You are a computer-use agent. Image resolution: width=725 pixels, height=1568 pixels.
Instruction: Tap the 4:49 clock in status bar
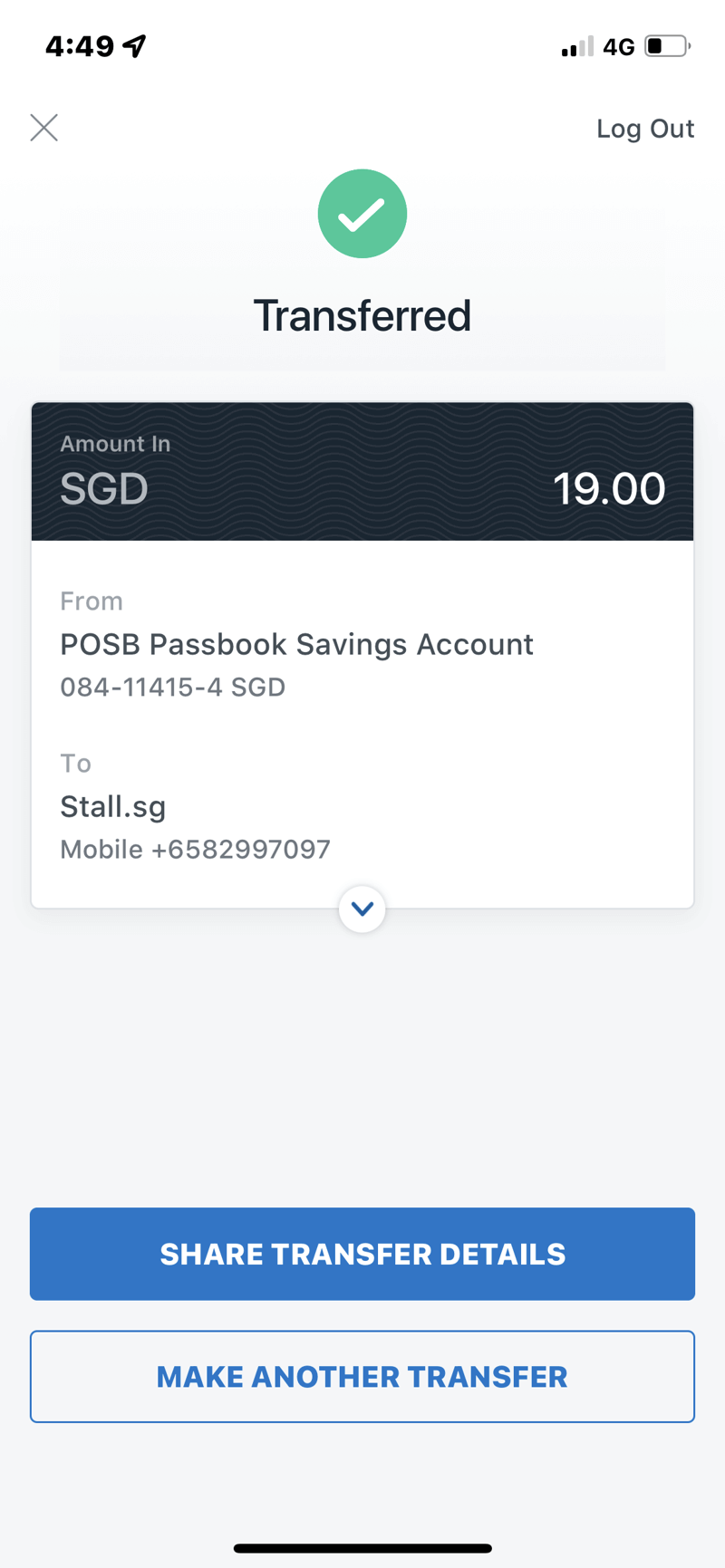click(x=80, y=46)
